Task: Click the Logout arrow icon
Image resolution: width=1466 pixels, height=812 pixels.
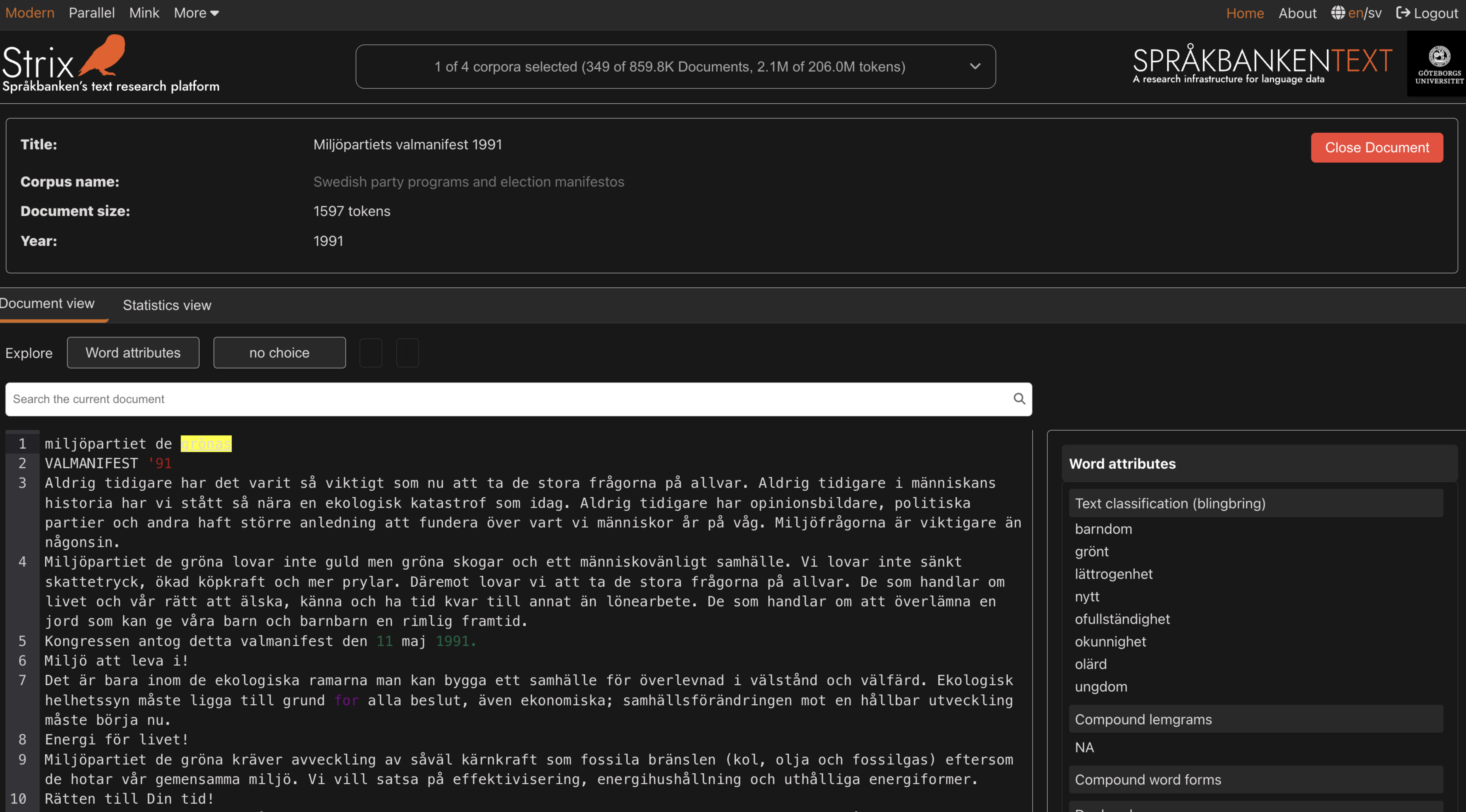Action: (1403, 12)
